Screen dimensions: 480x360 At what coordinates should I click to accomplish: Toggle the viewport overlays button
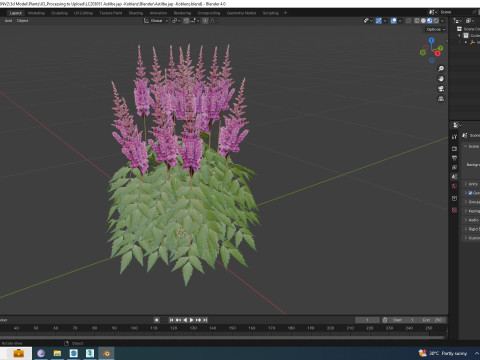point(394,21)
